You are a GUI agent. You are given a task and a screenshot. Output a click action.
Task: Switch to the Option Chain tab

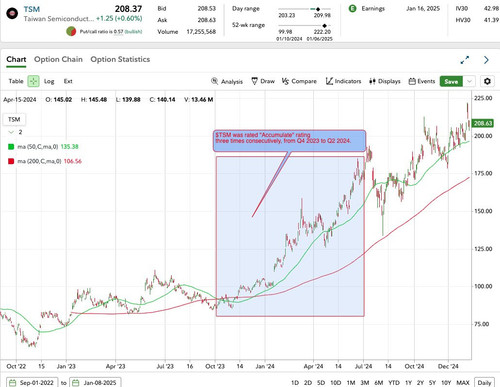[58, 60]
